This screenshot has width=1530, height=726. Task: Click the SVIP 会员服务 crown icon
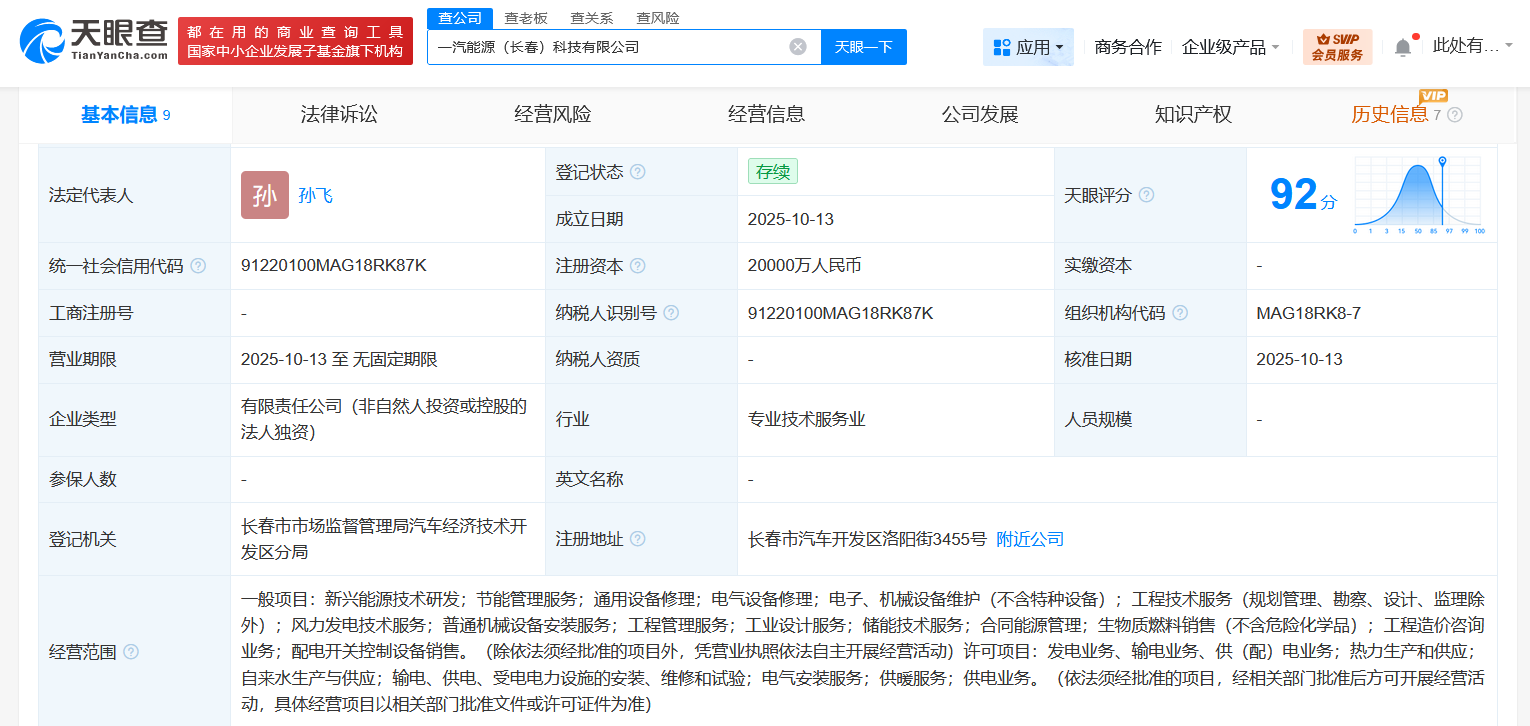click(1324, 38)
